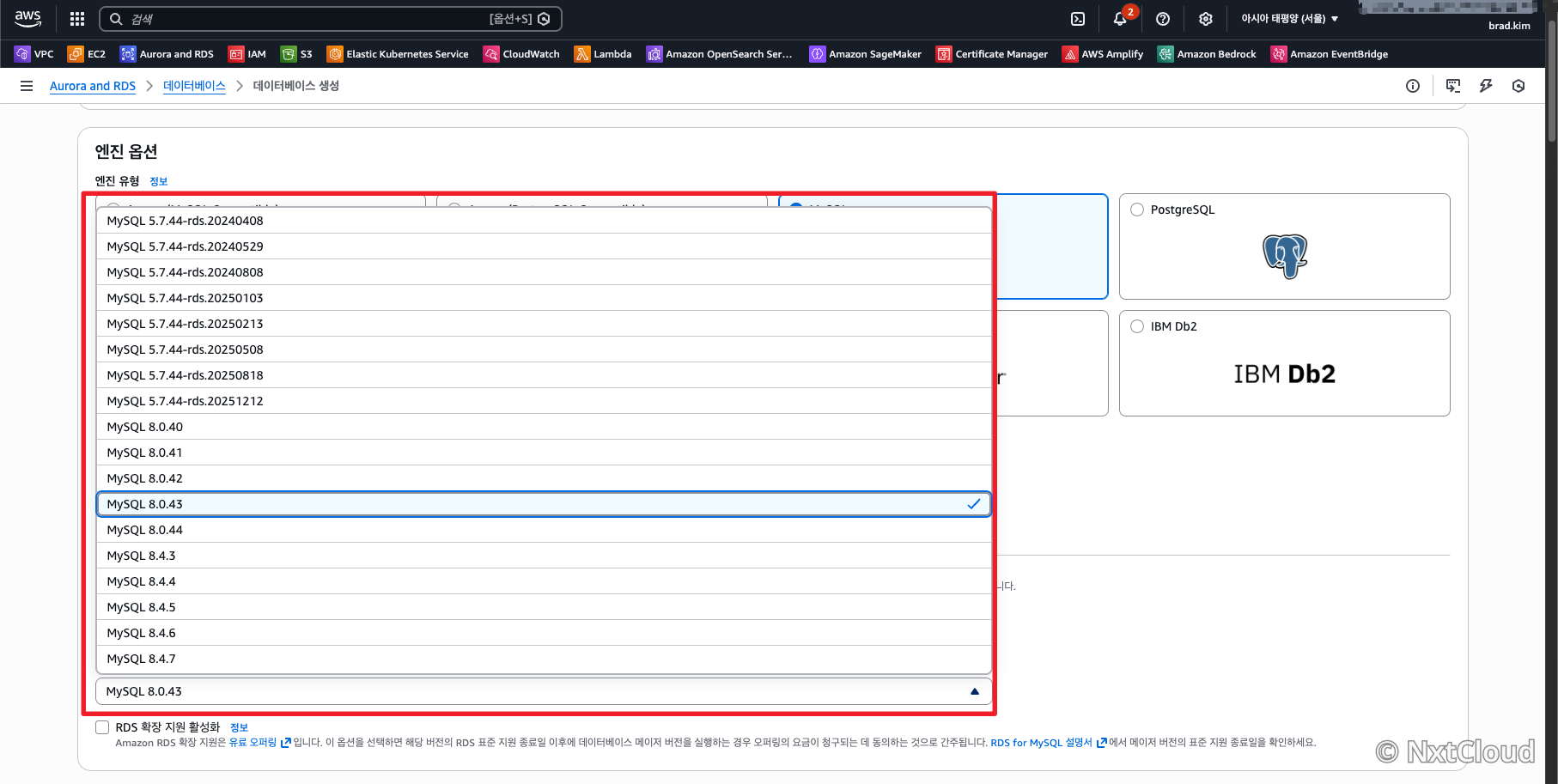The image size is (1558, 784).
Task: Choose MySQL 5.7.44-rds.20250103 from the list
Action: pos(544,298)
